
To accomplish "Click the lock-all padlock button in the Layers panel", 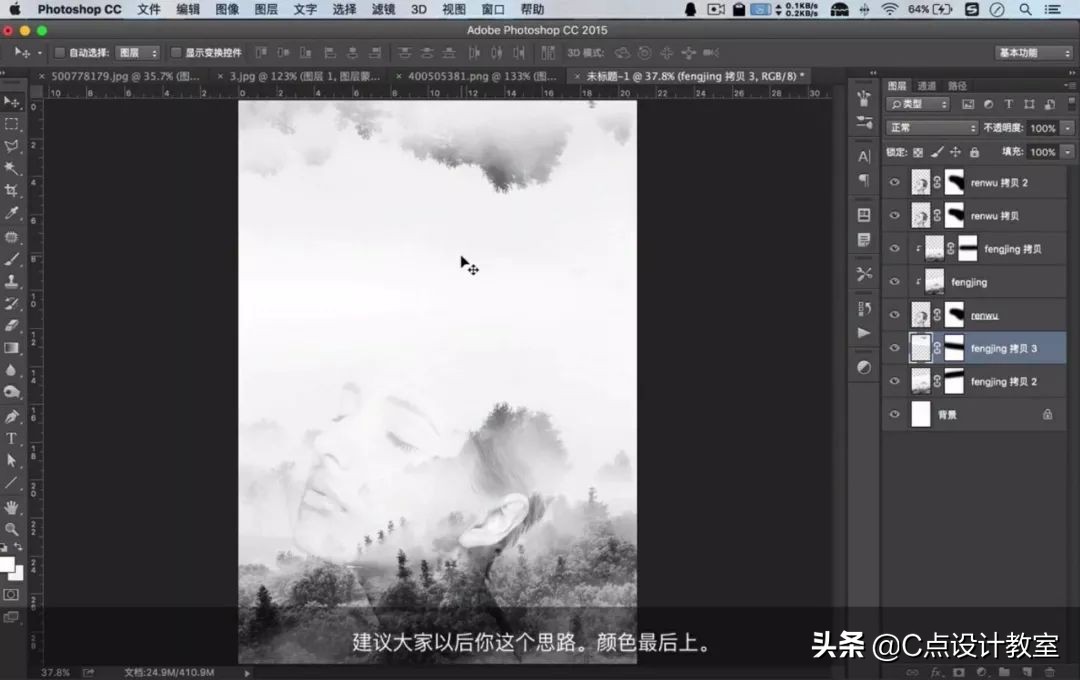I will 975,152.
